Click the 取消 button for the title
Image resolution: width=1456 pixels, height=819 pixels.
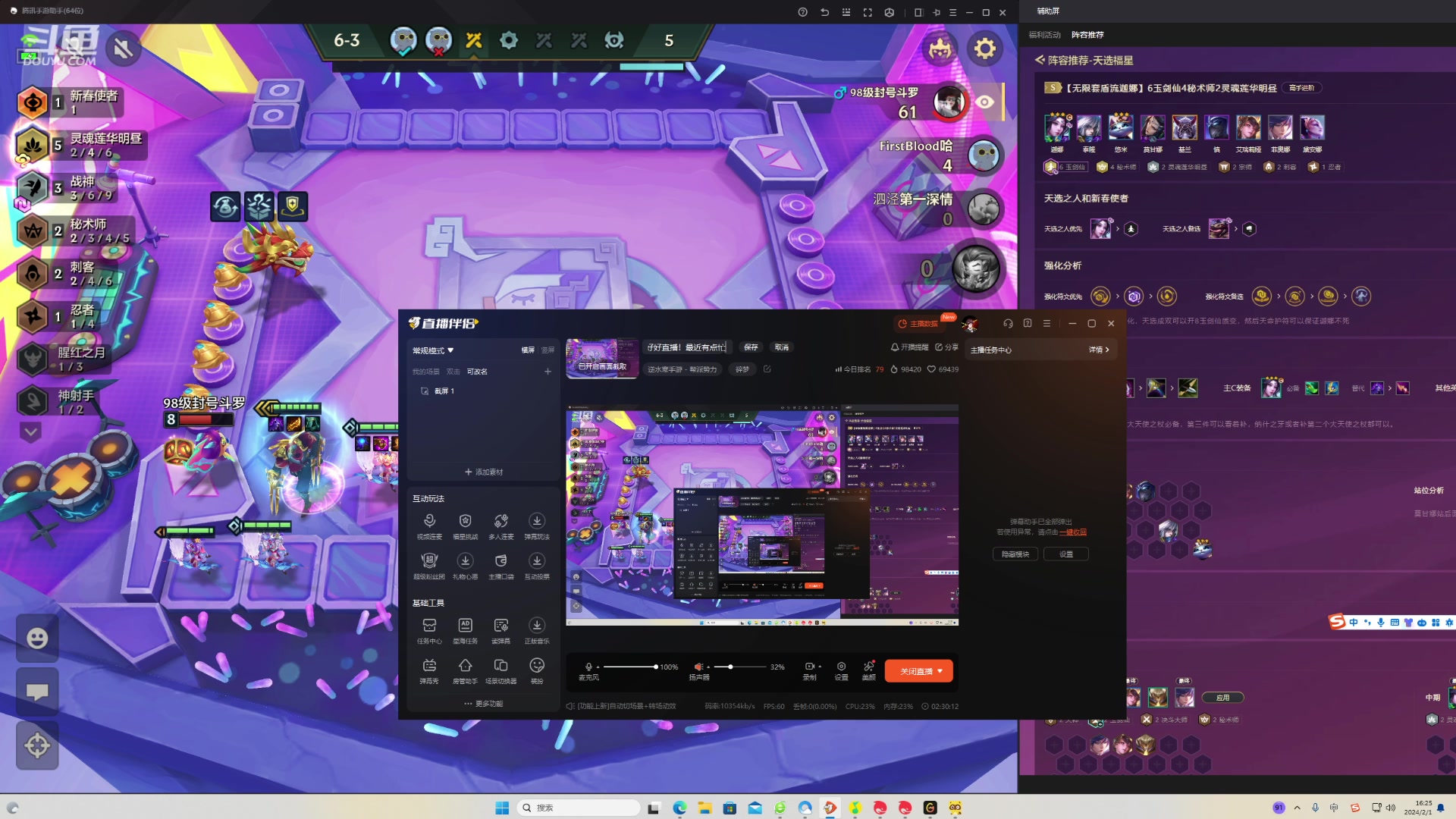[x=782, y=347]
